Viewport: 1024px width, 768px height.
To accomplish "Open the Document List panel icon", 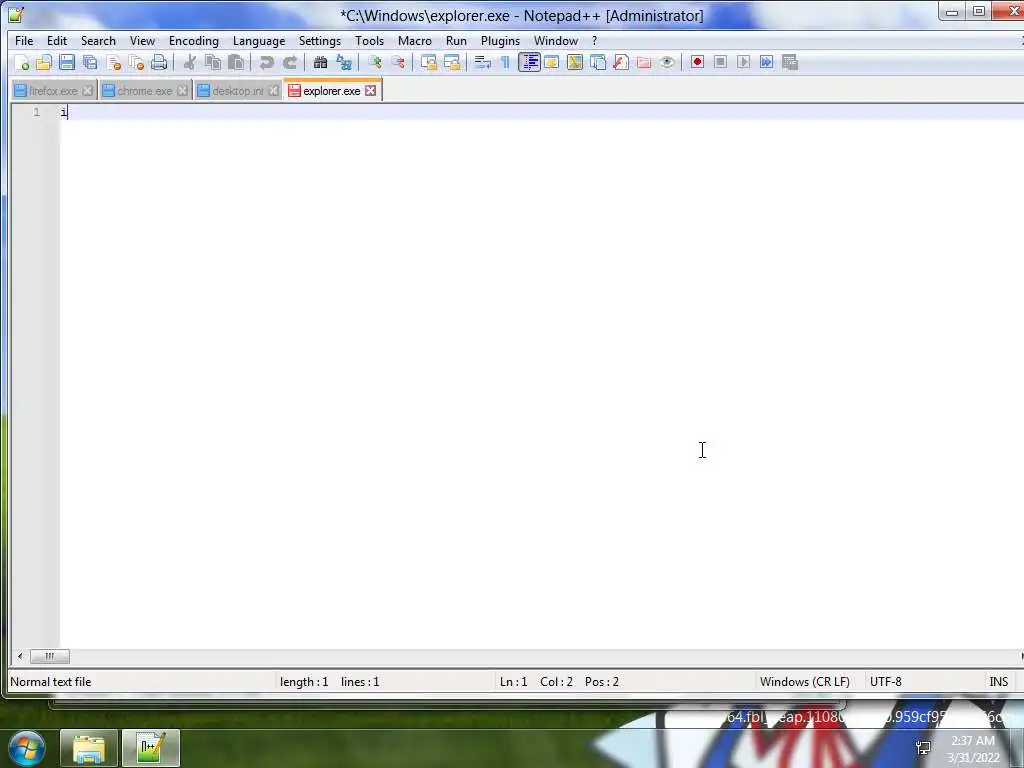I will tap(598, 63).
